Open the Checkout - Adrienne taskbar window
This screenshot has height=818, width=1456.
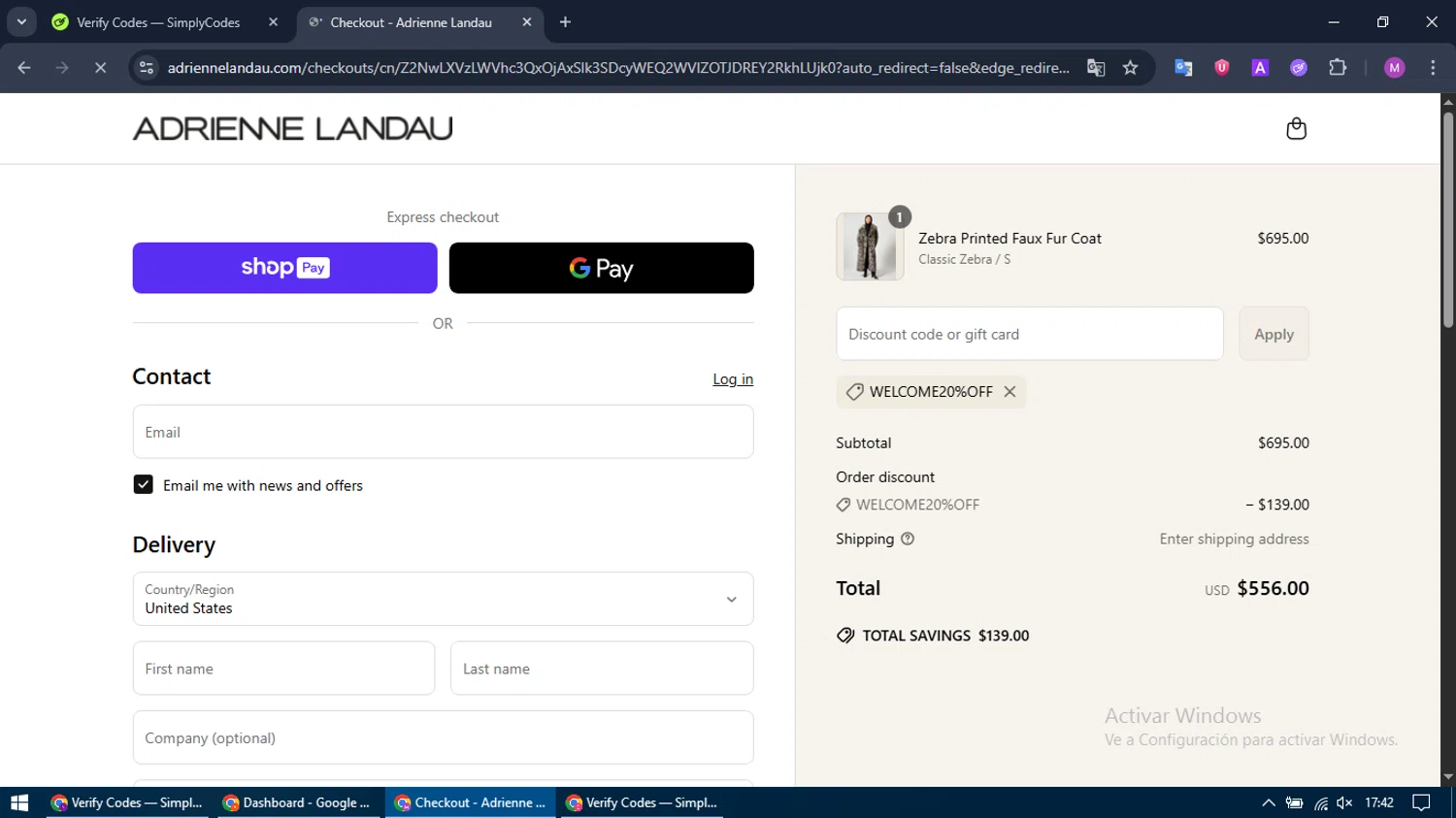point(471,802)
